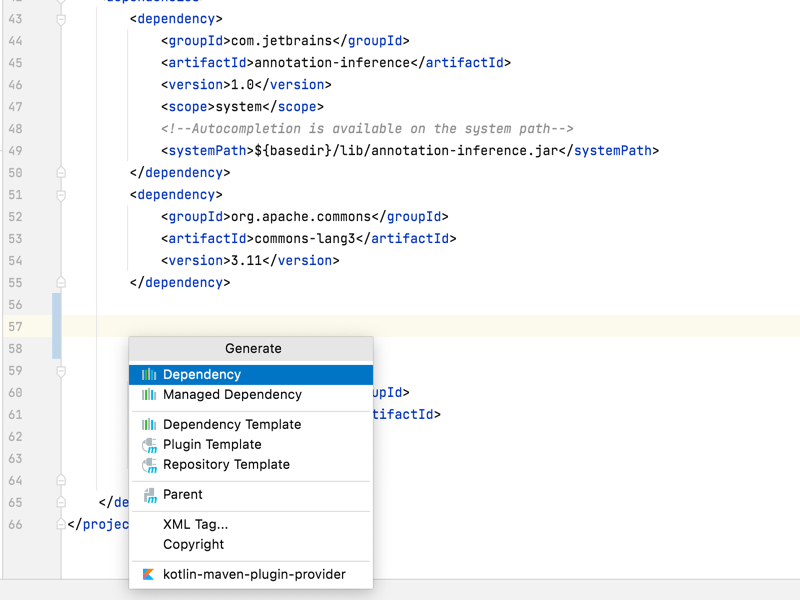The width and height of the screenshot is (800, 600).
Task: Click the Repository Template Maven icon
Action: (149, 465)
